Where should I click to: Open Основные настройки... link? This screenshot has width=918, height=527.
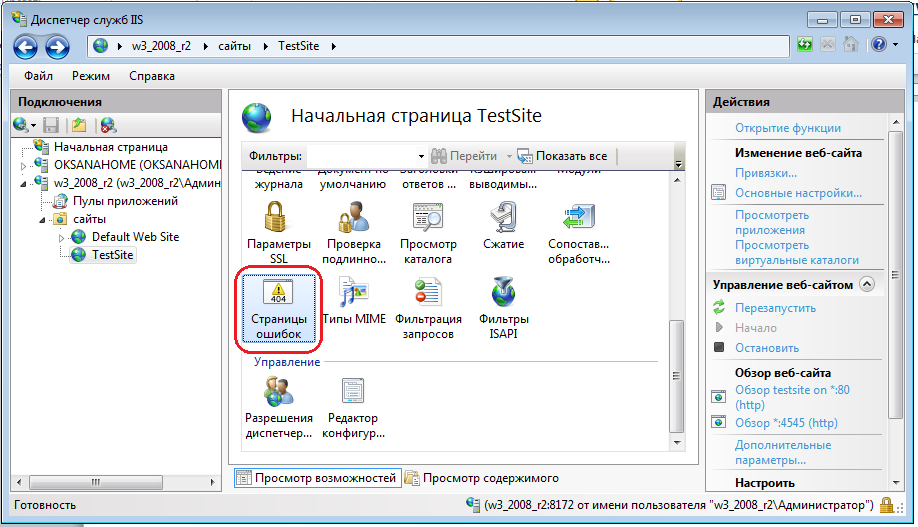798,193
